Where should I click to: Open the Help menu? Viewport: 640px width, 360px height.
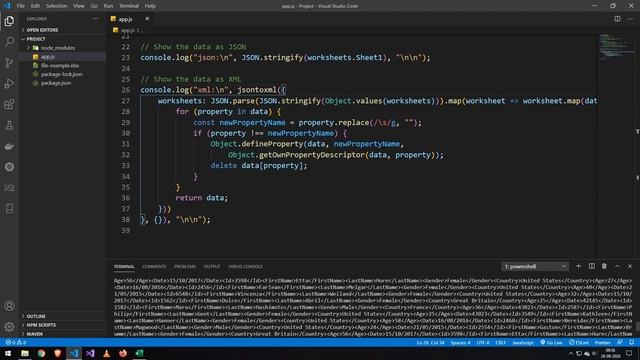(150, 6)
